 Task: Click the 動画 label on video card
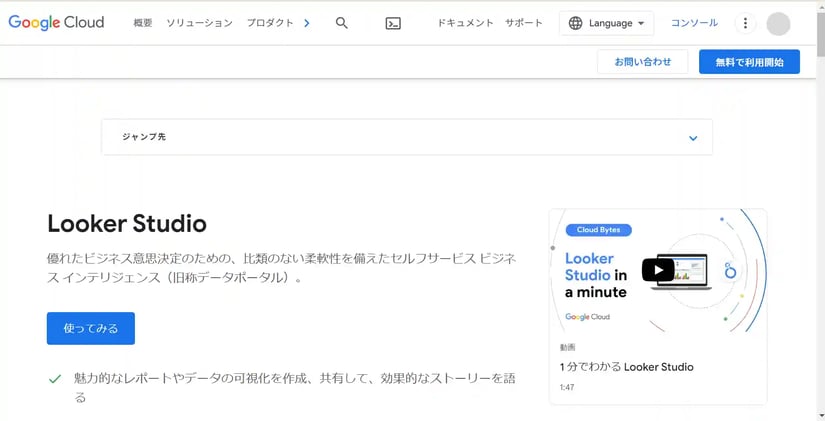pyautogui.click(x=568, y=347)
